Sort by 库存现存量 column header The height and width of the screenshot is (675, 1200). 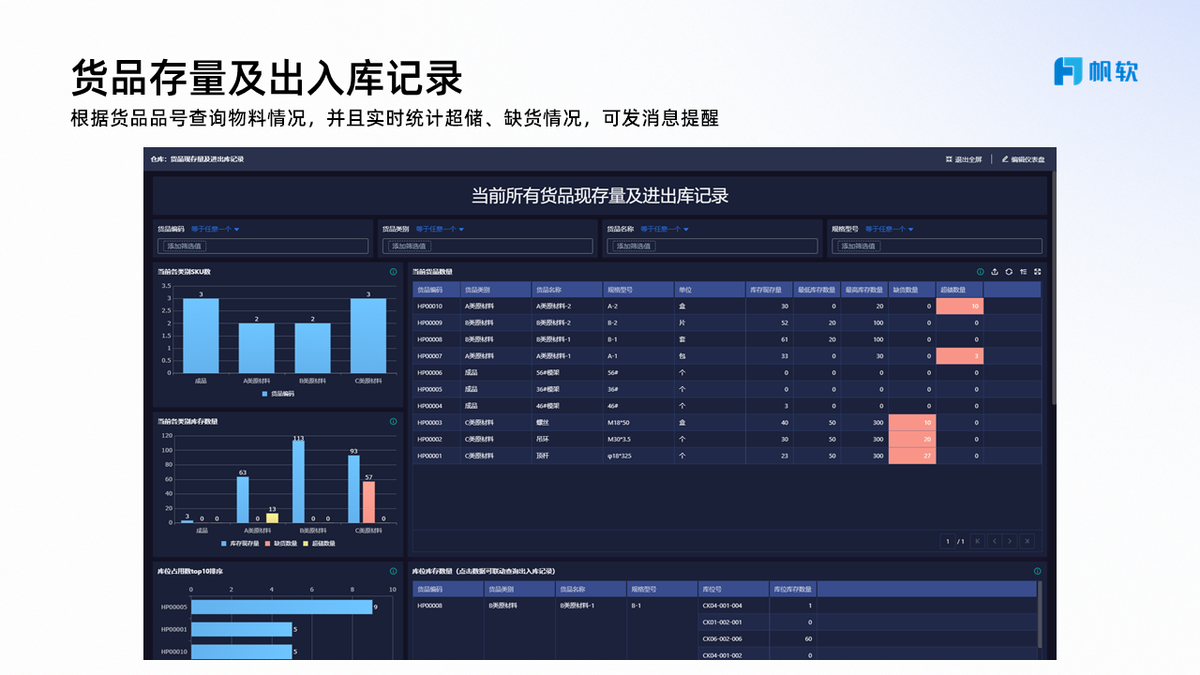[769, 289]
